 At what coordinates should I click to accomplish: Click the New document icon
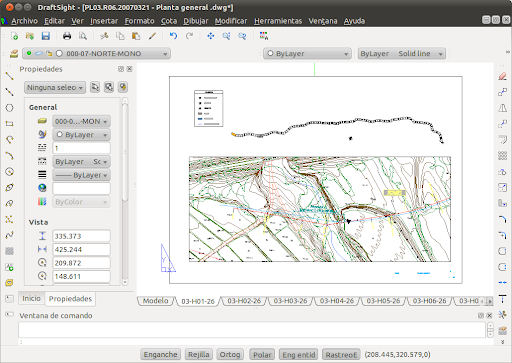14,36
